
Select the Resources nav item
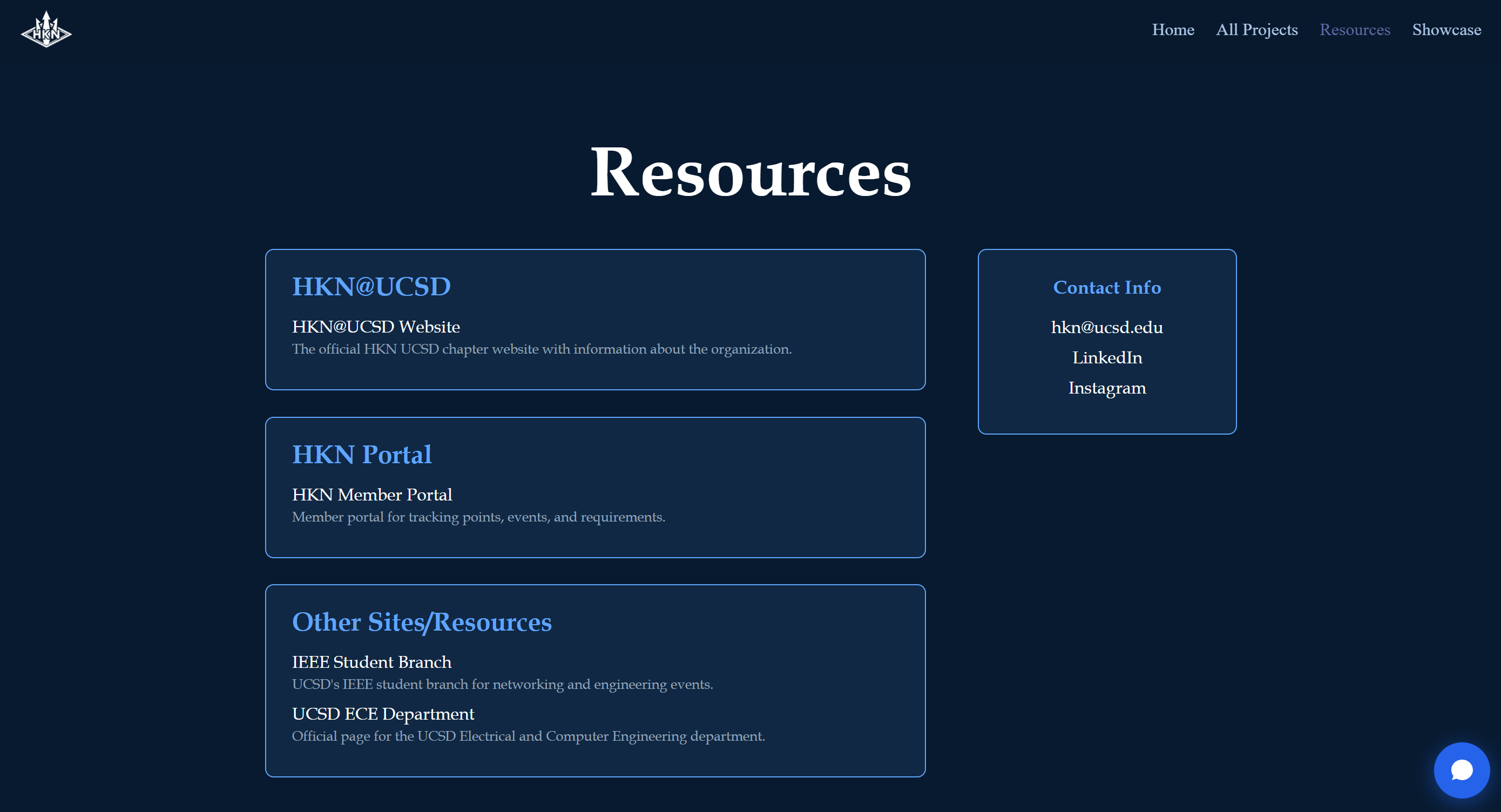pyautogui.click(x=1354, y=30)
